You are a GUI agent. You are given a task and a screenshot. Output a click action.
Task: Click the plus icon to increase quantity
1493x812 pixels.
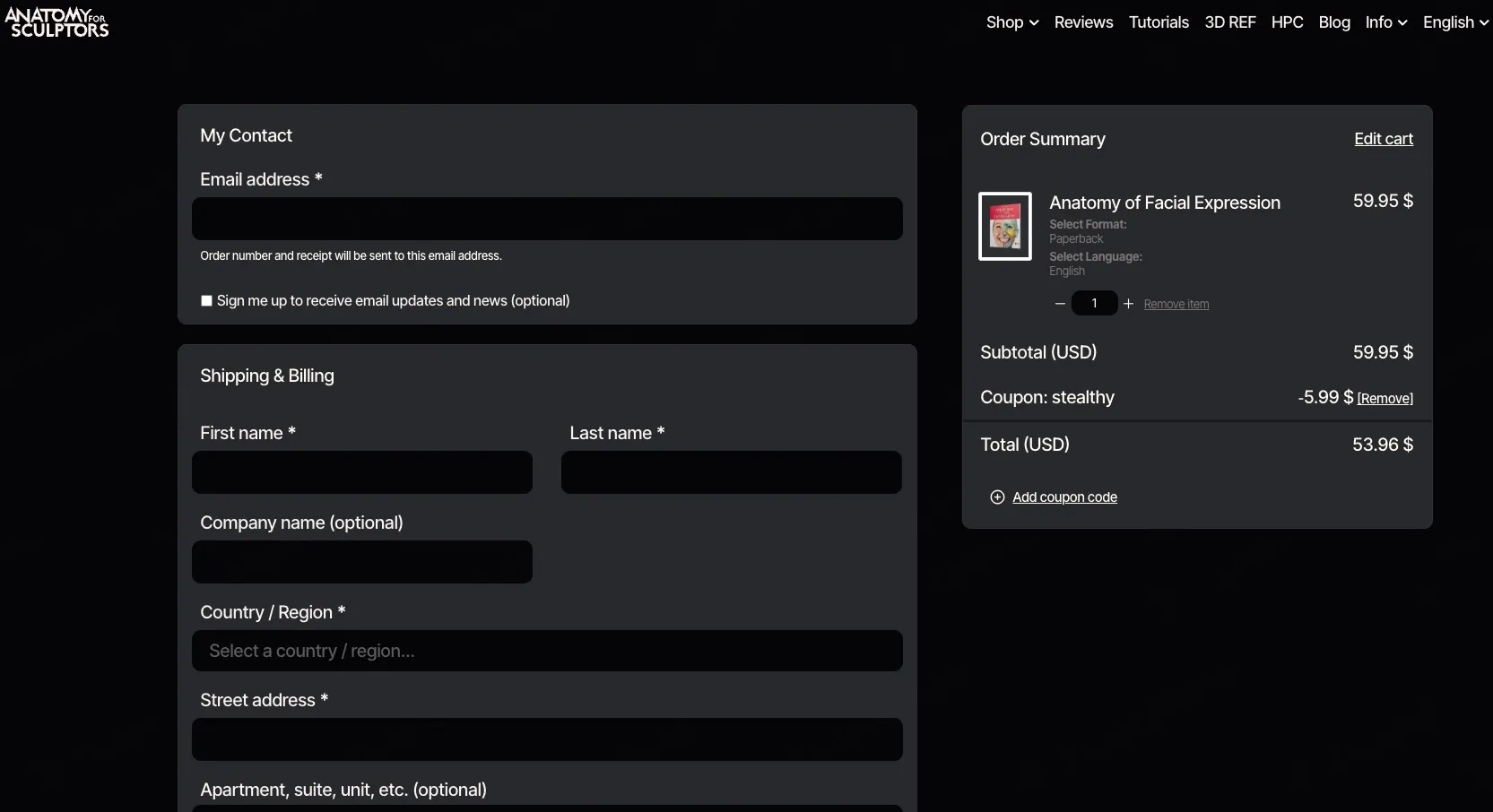[1128, 304]
